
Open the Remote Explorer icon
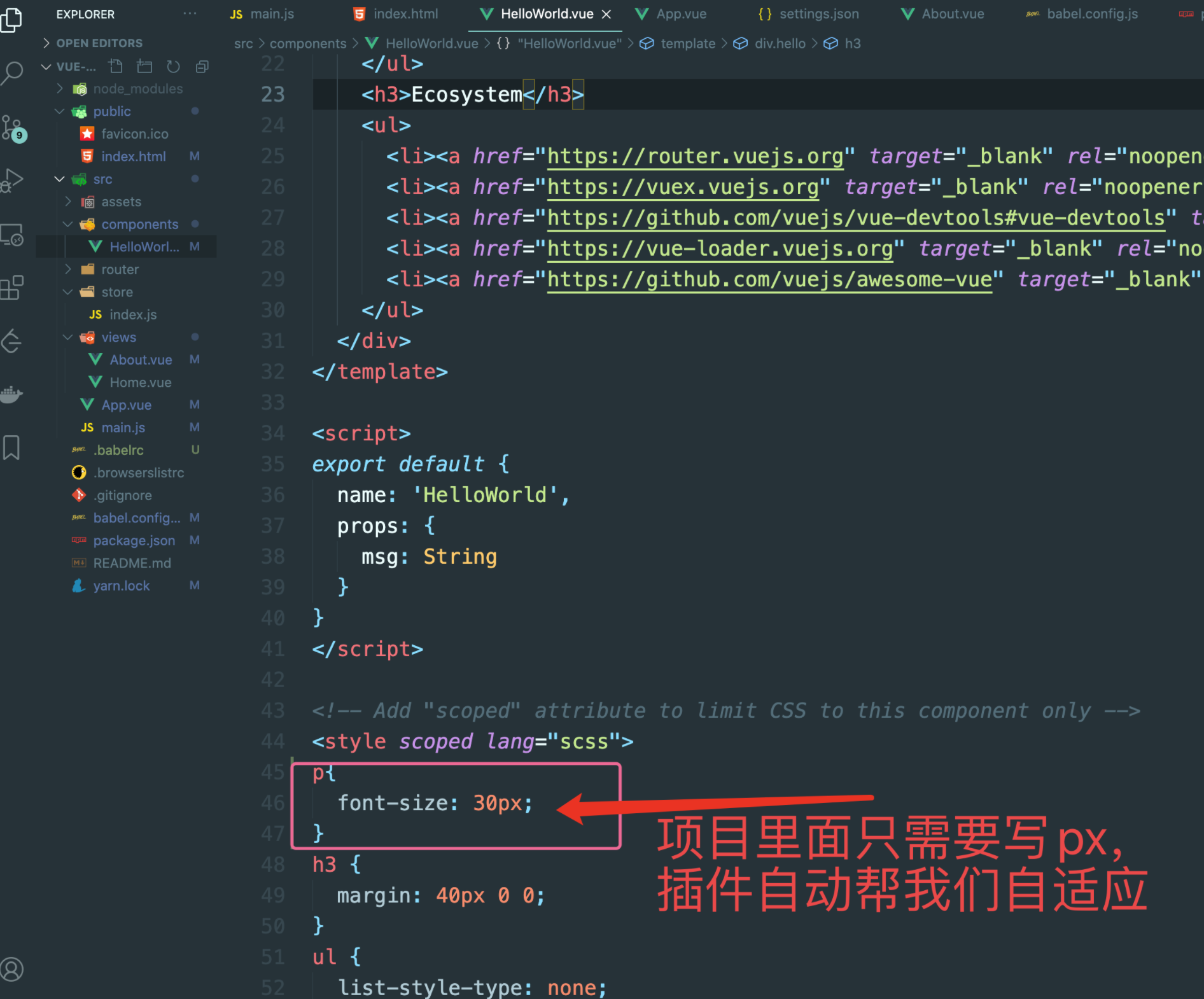coord(11,235)
